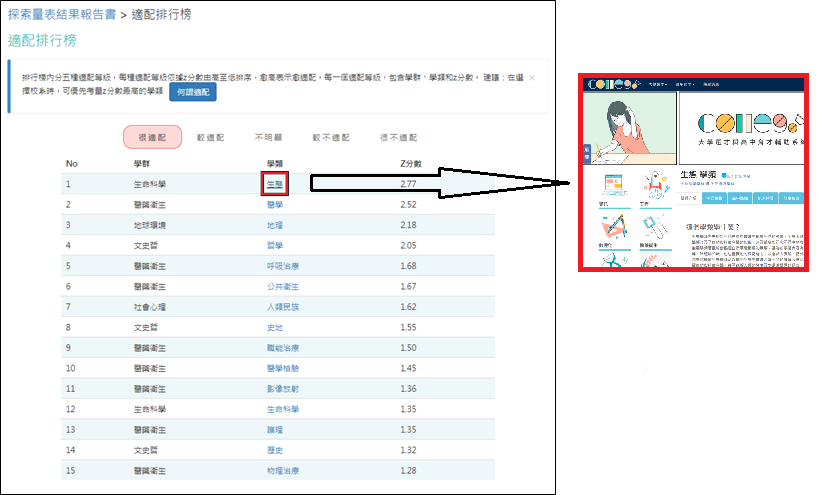Select the white active tab under the 生態學類 heading
This screenshot has height=495, width=838.
689,198
